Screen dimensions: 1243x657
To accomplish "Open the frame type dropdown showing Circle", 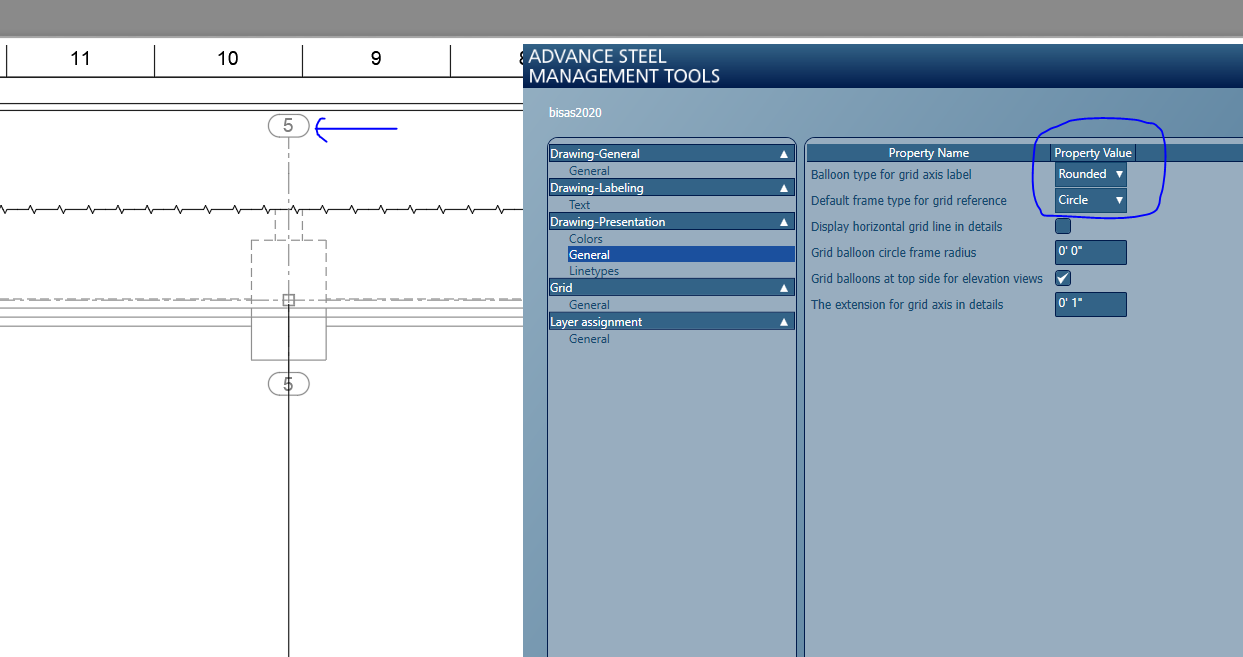I will point(1090,199).
